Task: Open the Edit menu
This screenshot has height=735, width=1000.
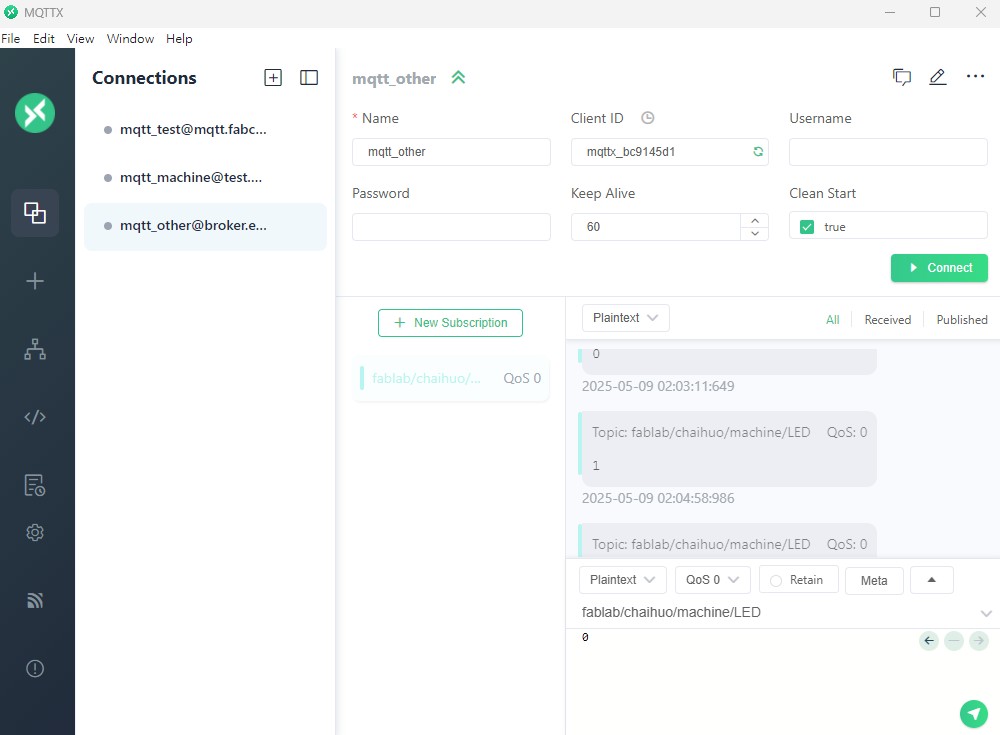Action: [43, 38]
